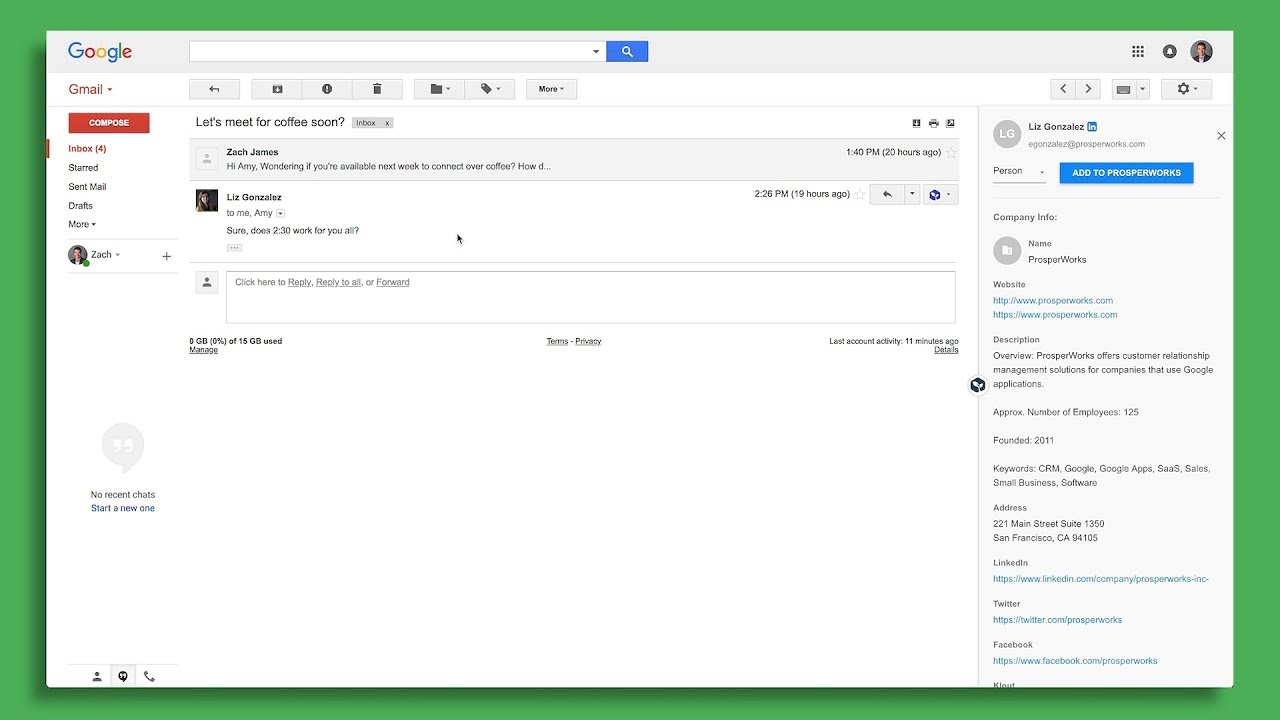Expand search options arrow
This screenshot has width=1280, height=720.
point(596,51)
